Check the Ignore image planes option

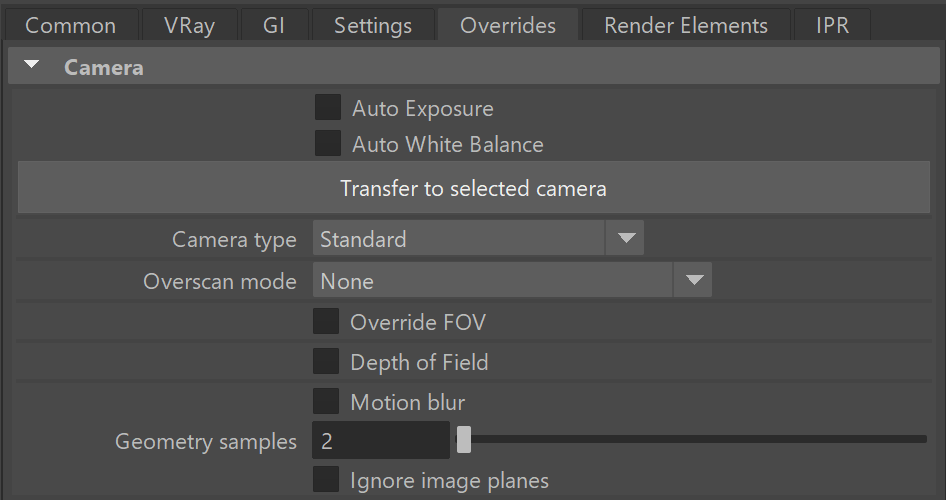coord(326,479)
